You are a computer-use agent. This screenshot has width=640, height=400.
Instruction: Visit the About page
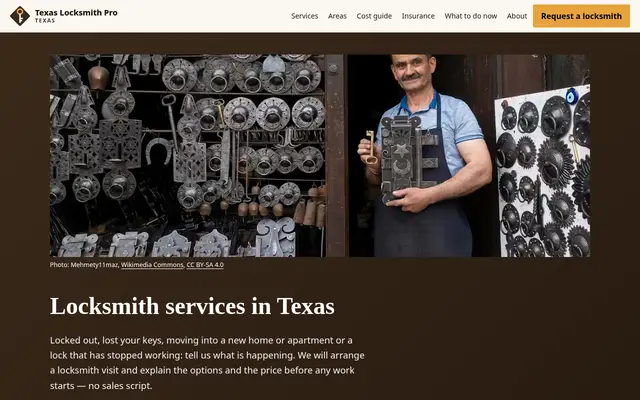point(517,16)
